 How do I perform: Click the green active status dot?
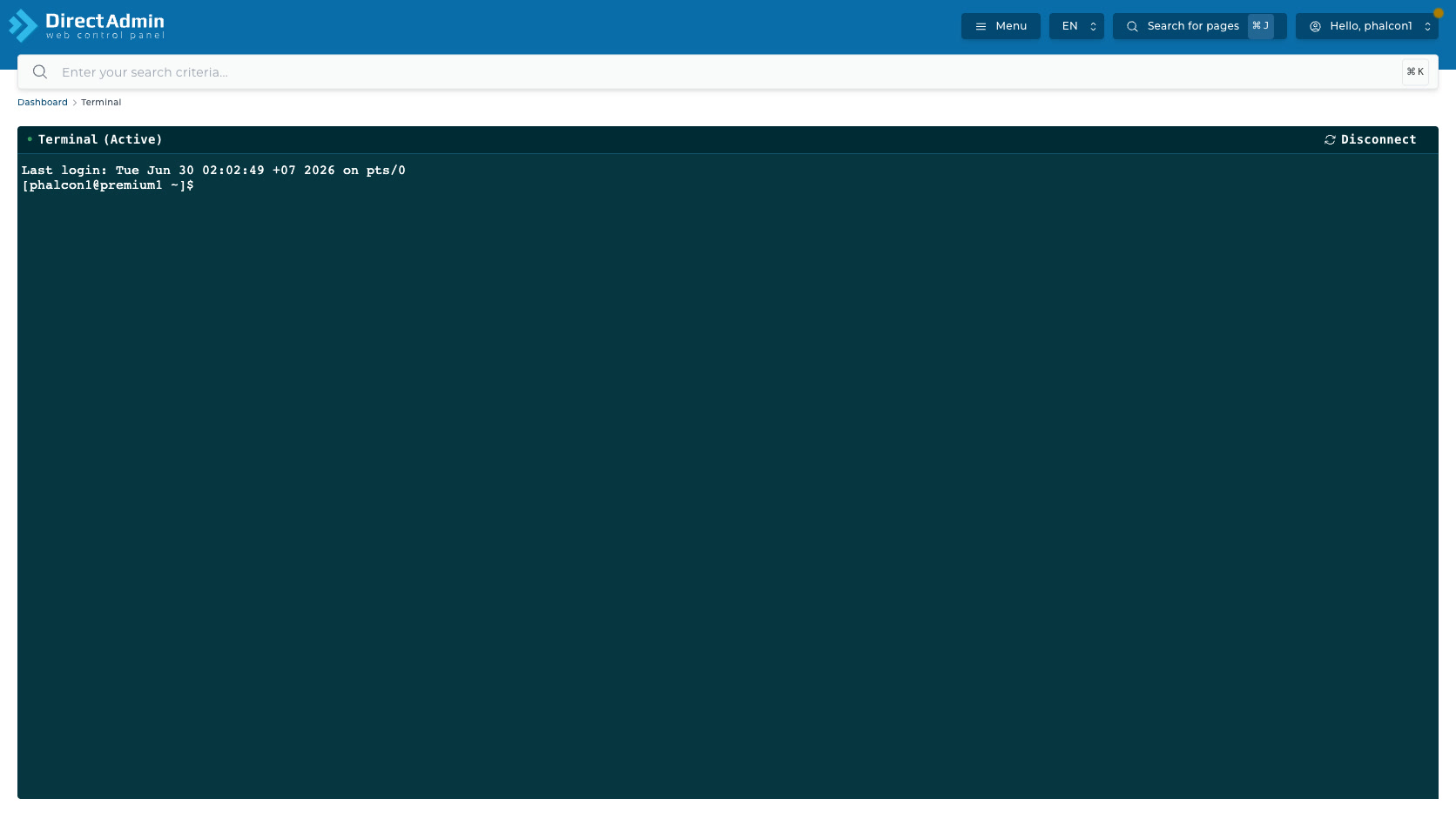pyautogui.click(x=30, y=139)
